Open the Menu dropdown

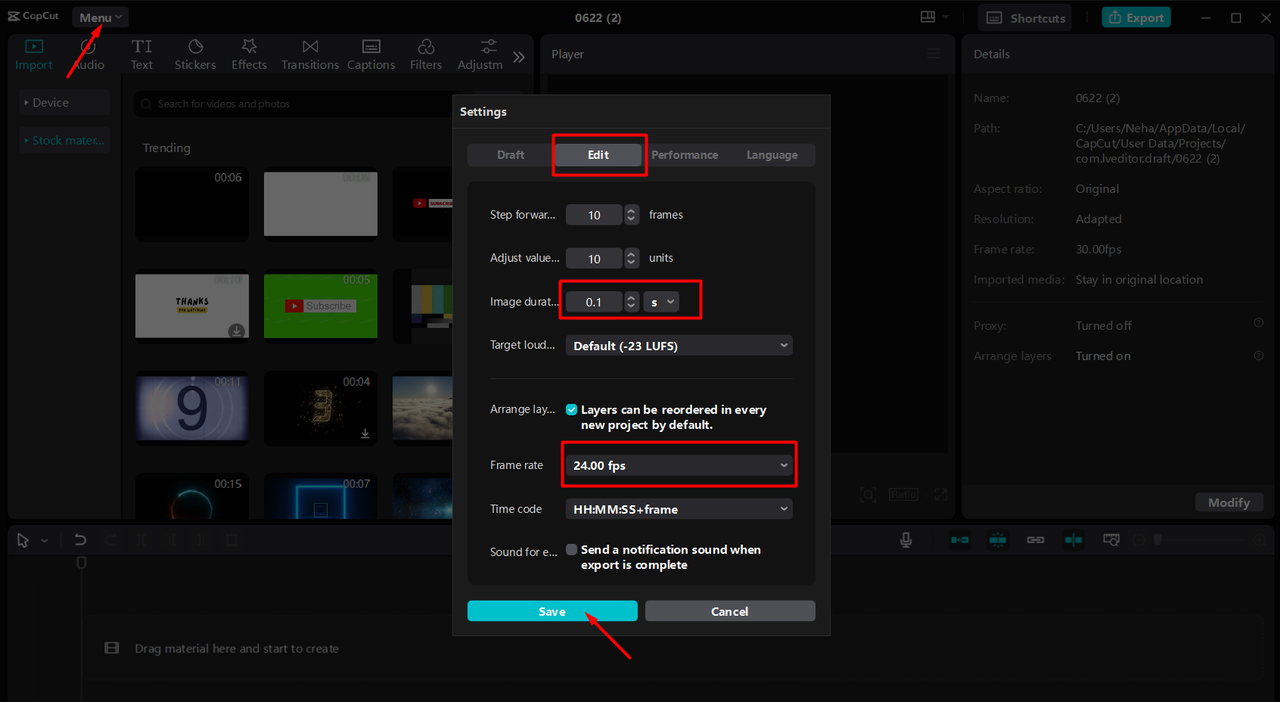[x=100, y=17]
